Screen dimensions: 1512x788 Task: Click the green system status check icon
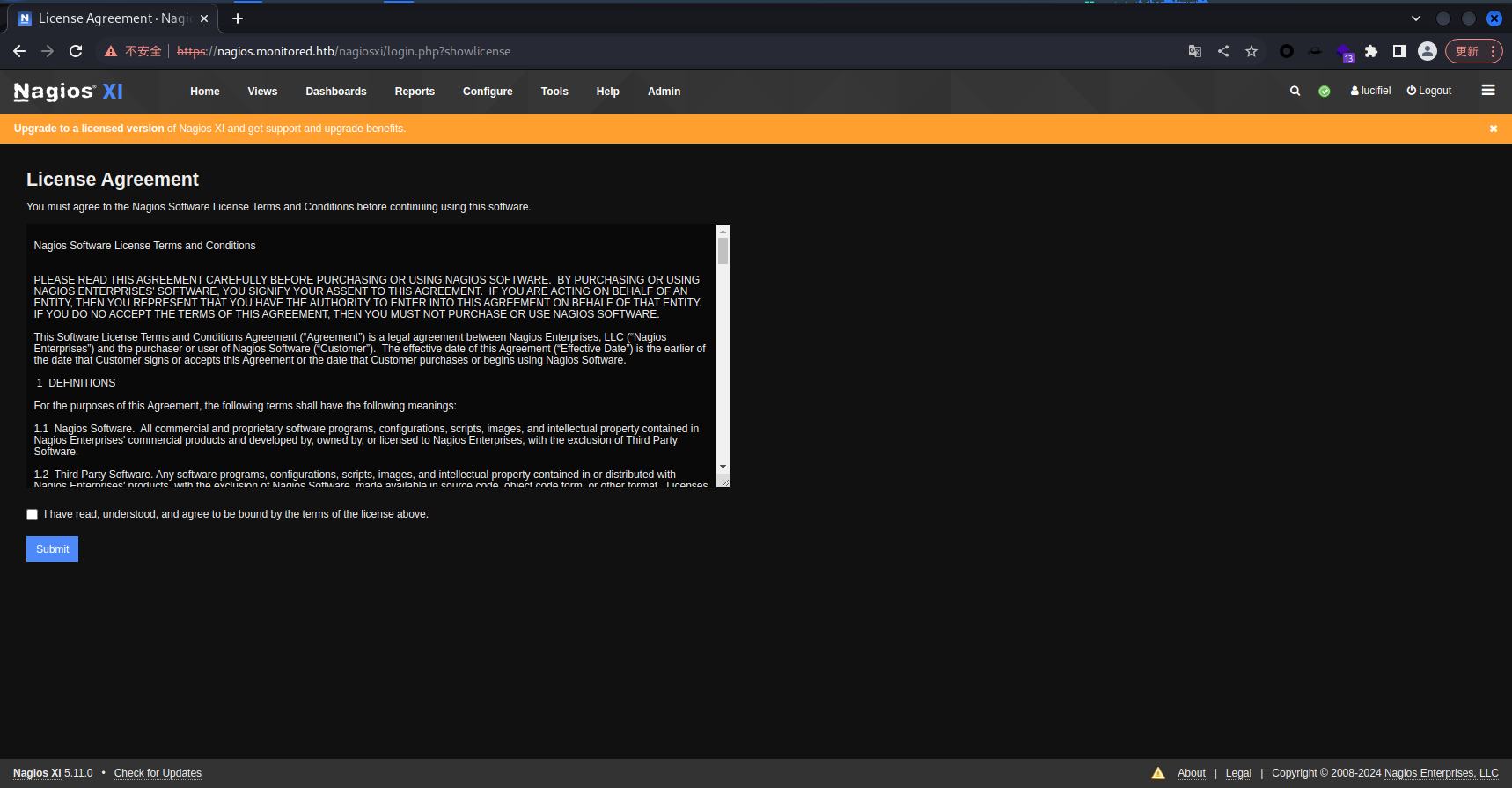pyautogui.click(x=1325, y=92)
